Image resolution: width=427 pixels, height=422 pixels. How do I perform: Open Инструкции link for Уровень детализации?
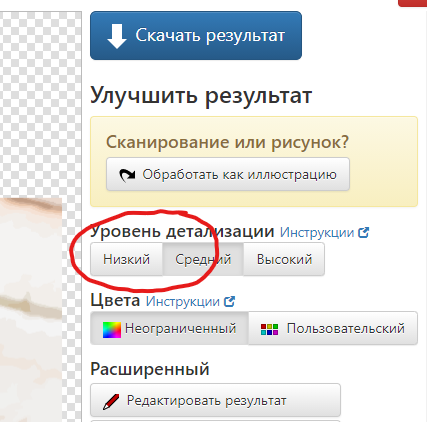(317, 233)
